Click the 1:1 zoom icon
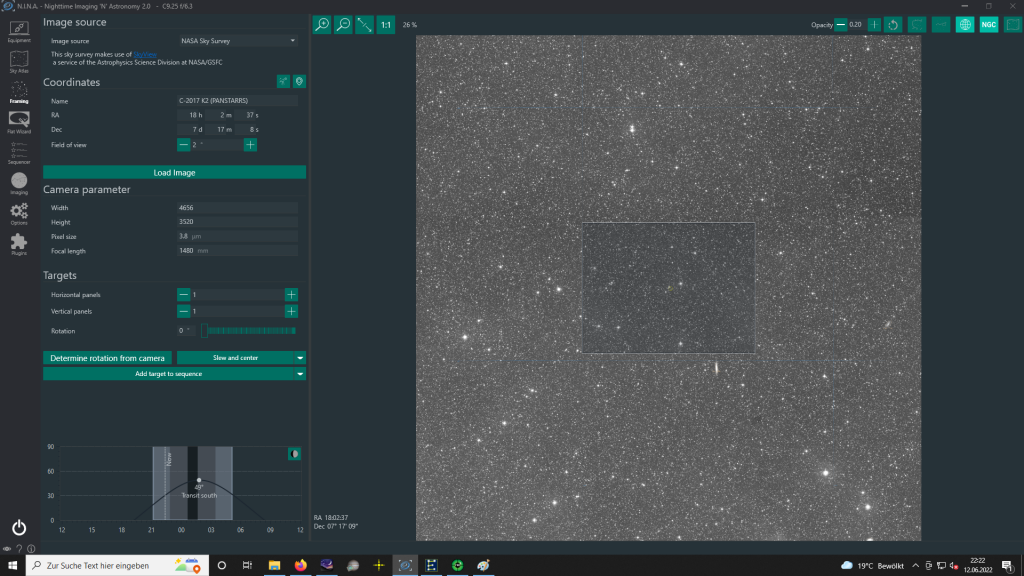Screen dimensions: 1024x576 click(x=385, y=24)
